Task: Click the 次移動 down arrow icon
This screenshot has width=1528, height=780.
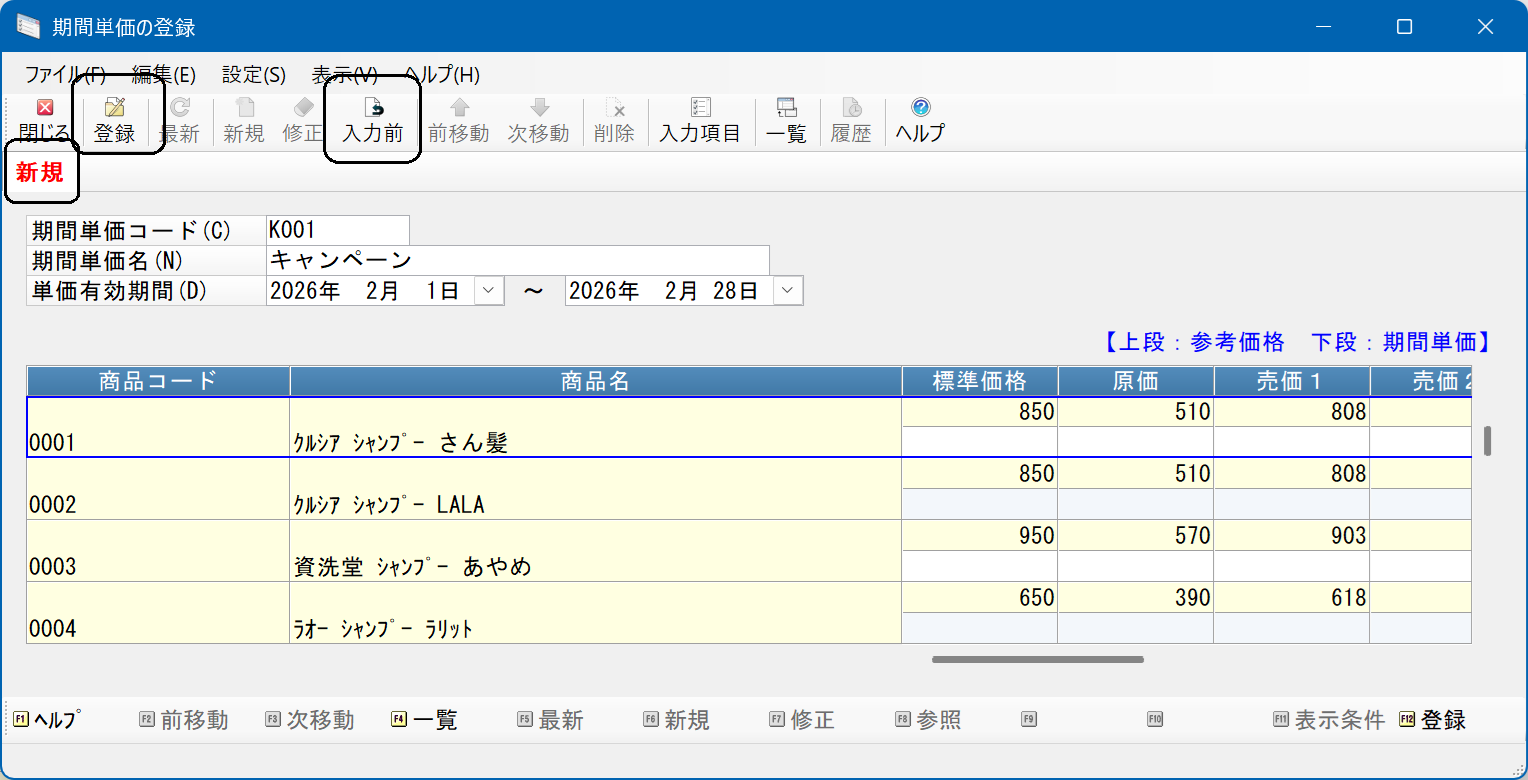Action: (x=539, y=108)
